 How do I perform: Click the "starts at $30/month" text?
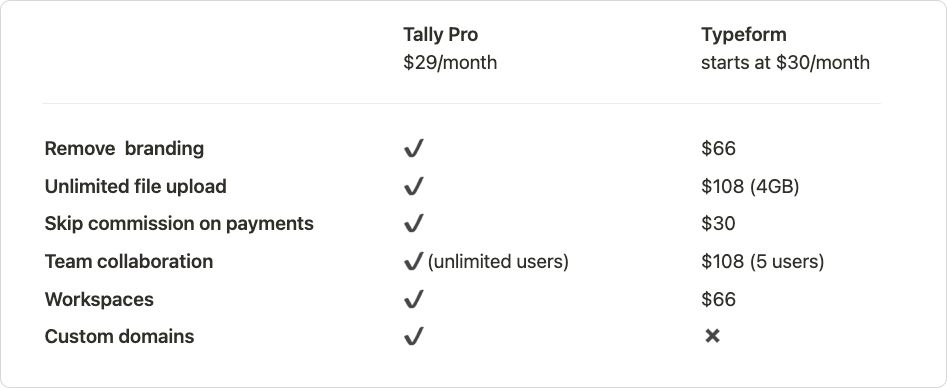click(785, 62)
